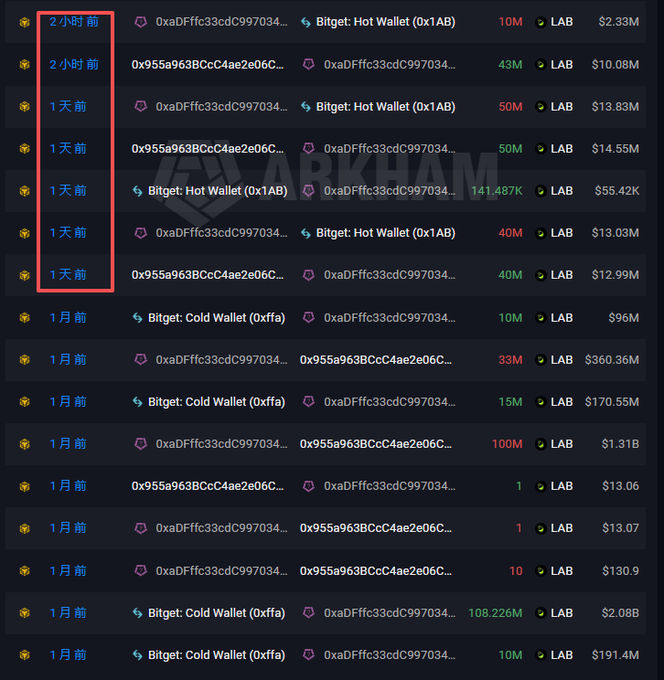Click the BNB chain cube icon in the $1.31B row
The height and width of the screenshot is (680, 664).
(x=25, y=444)
